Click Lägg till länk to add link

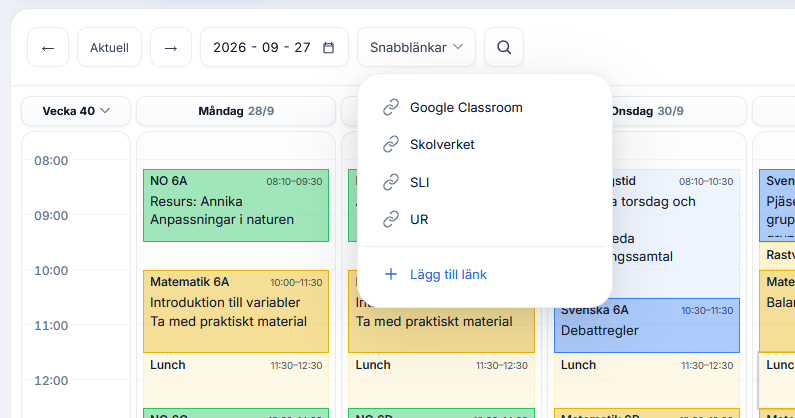click(485, 274)
